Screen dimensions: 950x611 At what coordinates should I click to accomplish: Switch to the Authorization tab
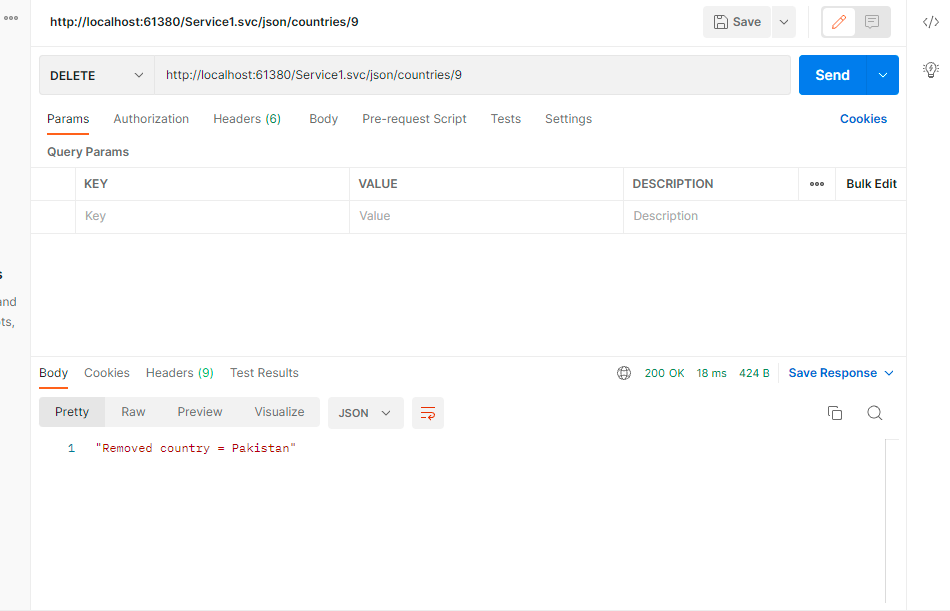click(151, 119)
